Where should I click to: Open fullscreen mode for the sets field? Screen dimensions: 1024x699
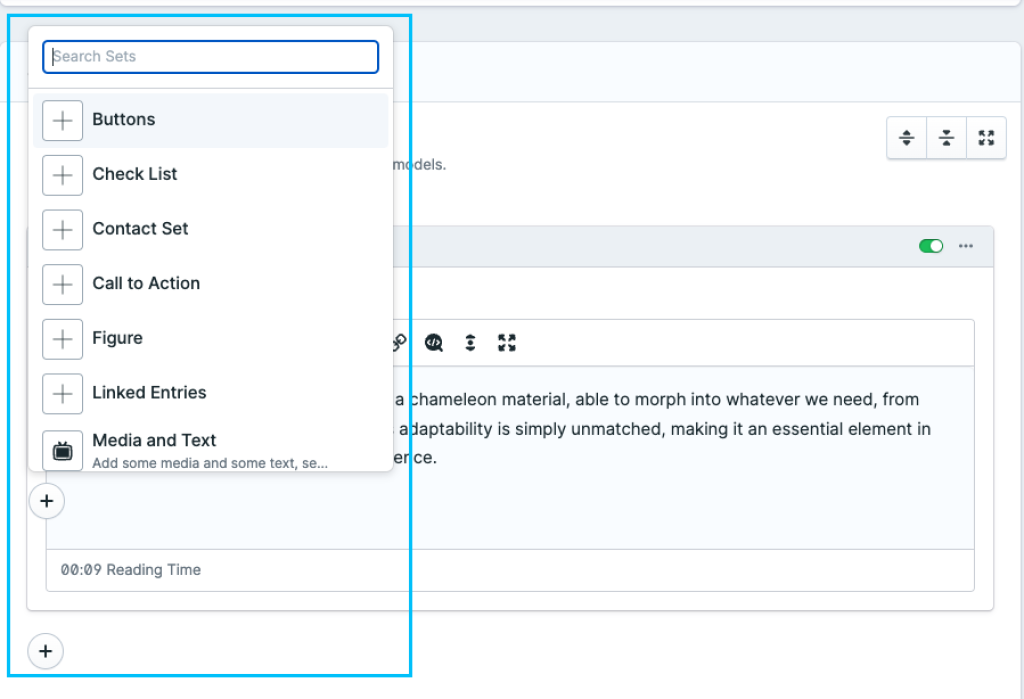coord(986,138)
